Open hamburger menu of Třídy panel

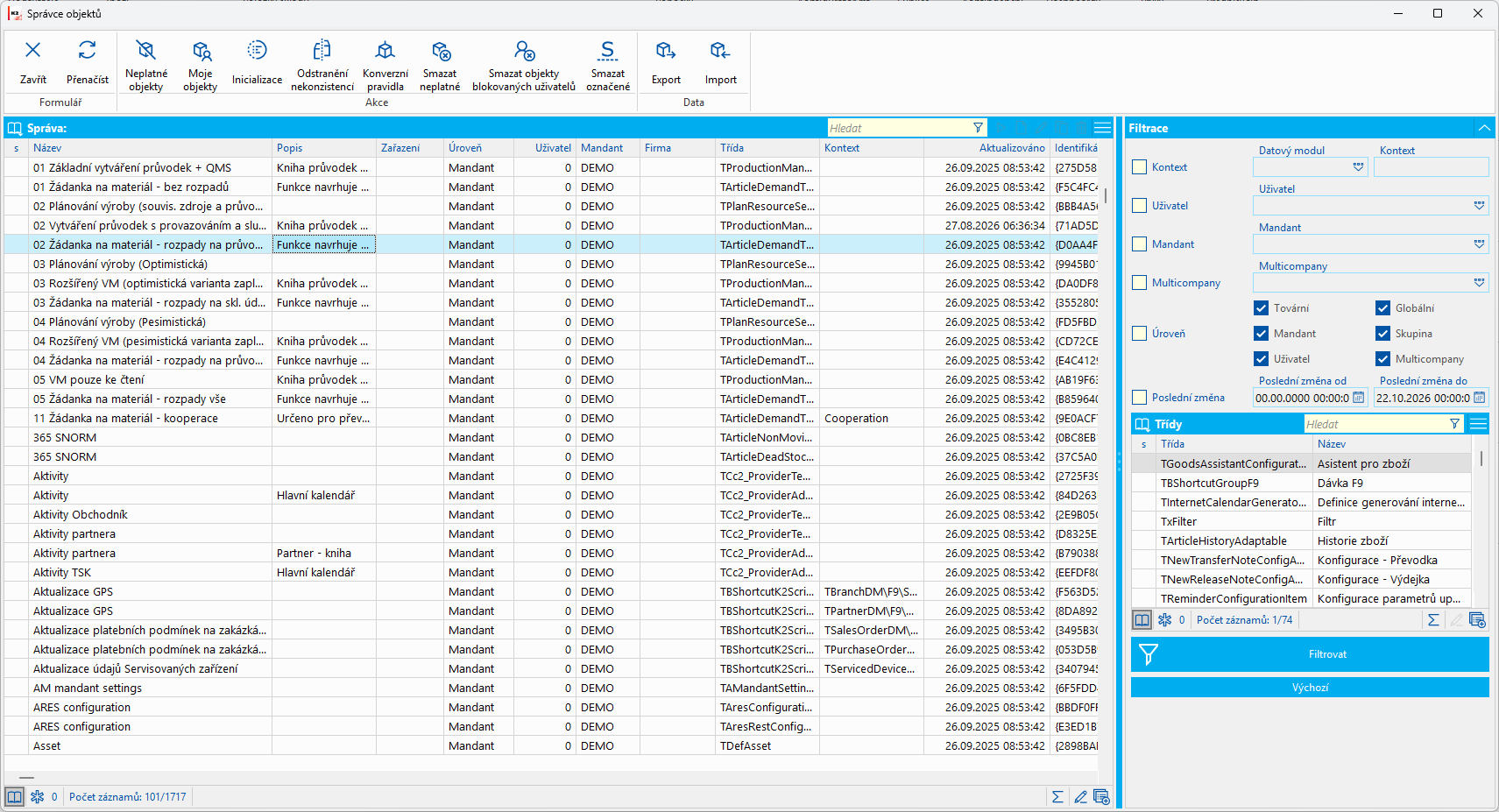tap(1478, 424)
